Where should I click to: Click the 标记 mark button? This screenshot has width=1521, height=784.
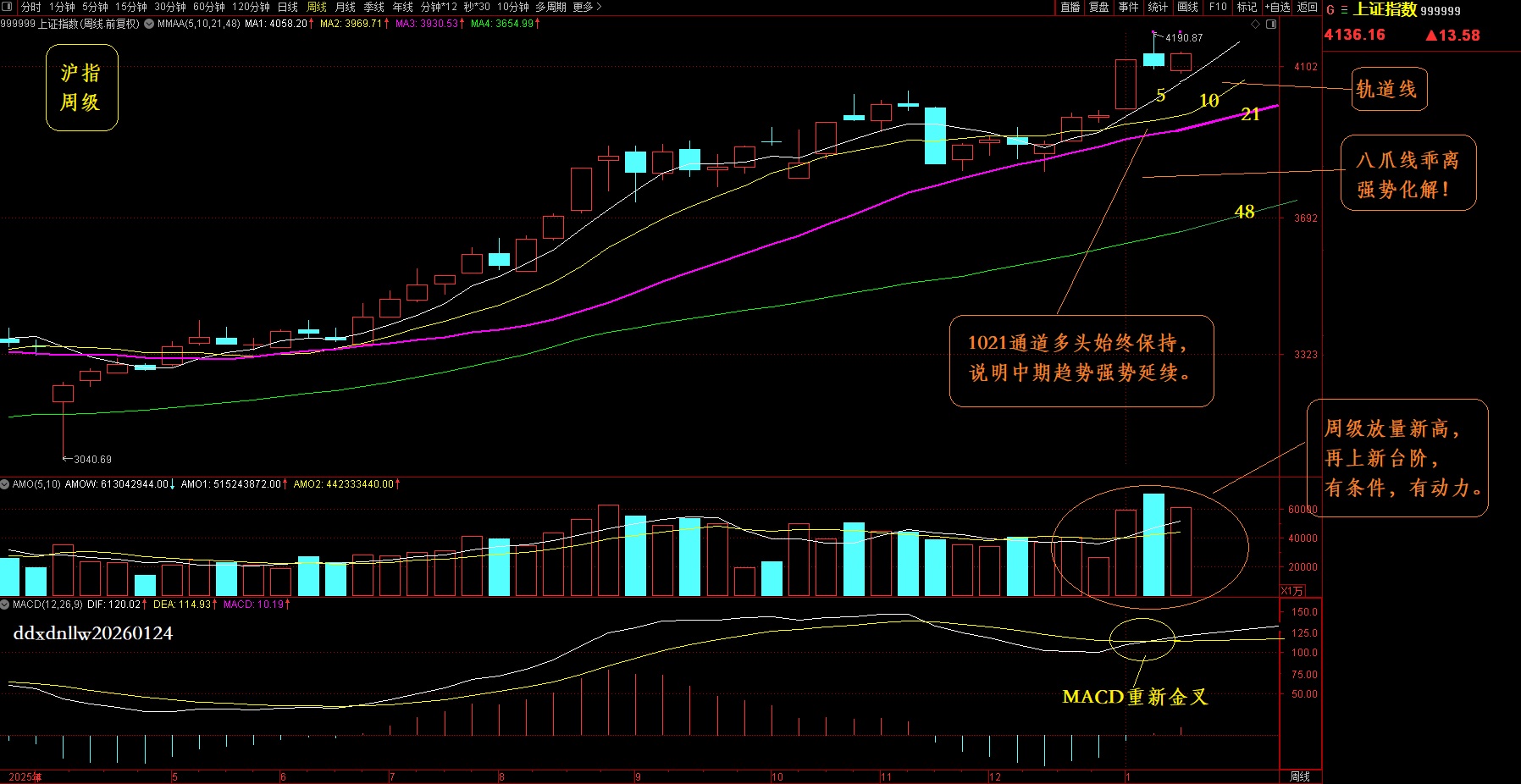point(1247,7)
